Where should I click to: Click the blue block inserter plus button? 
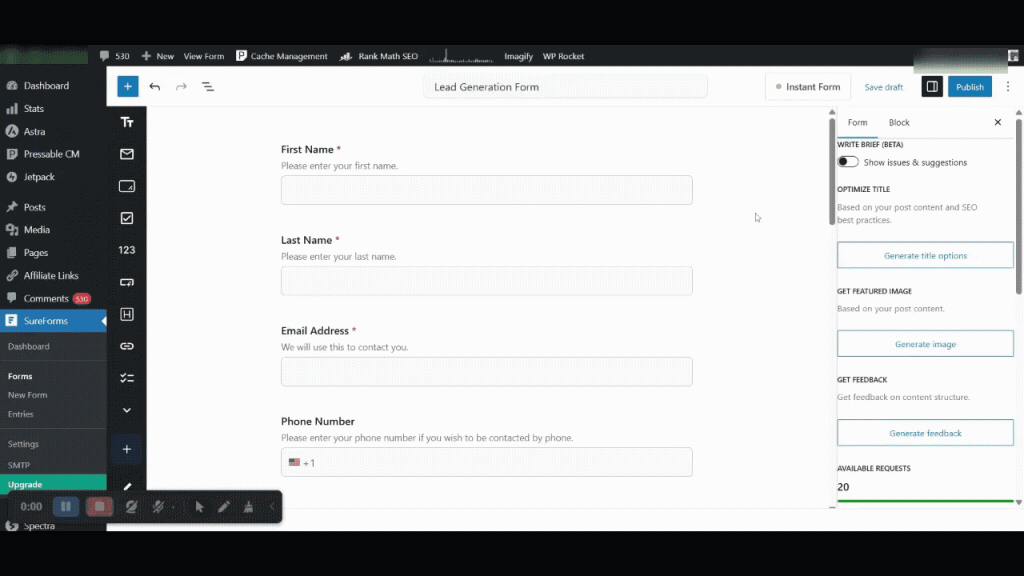pos(127,87)
